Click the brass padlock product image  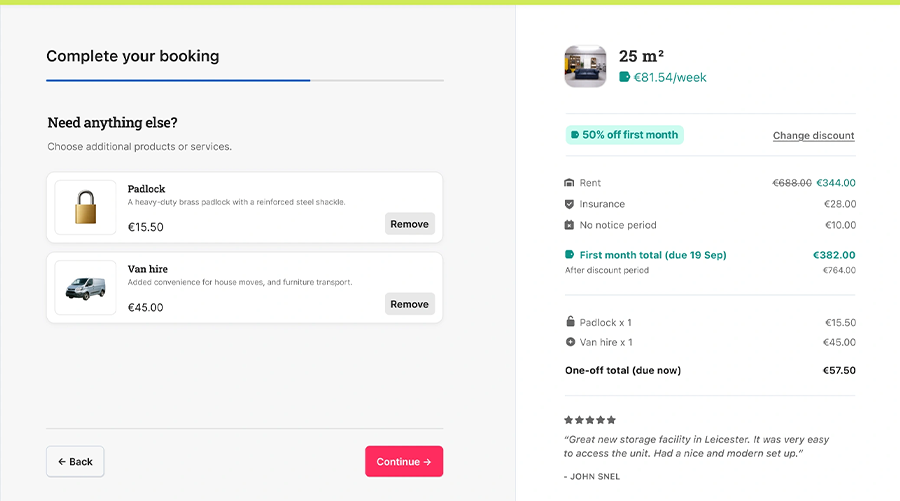(85, 207)
